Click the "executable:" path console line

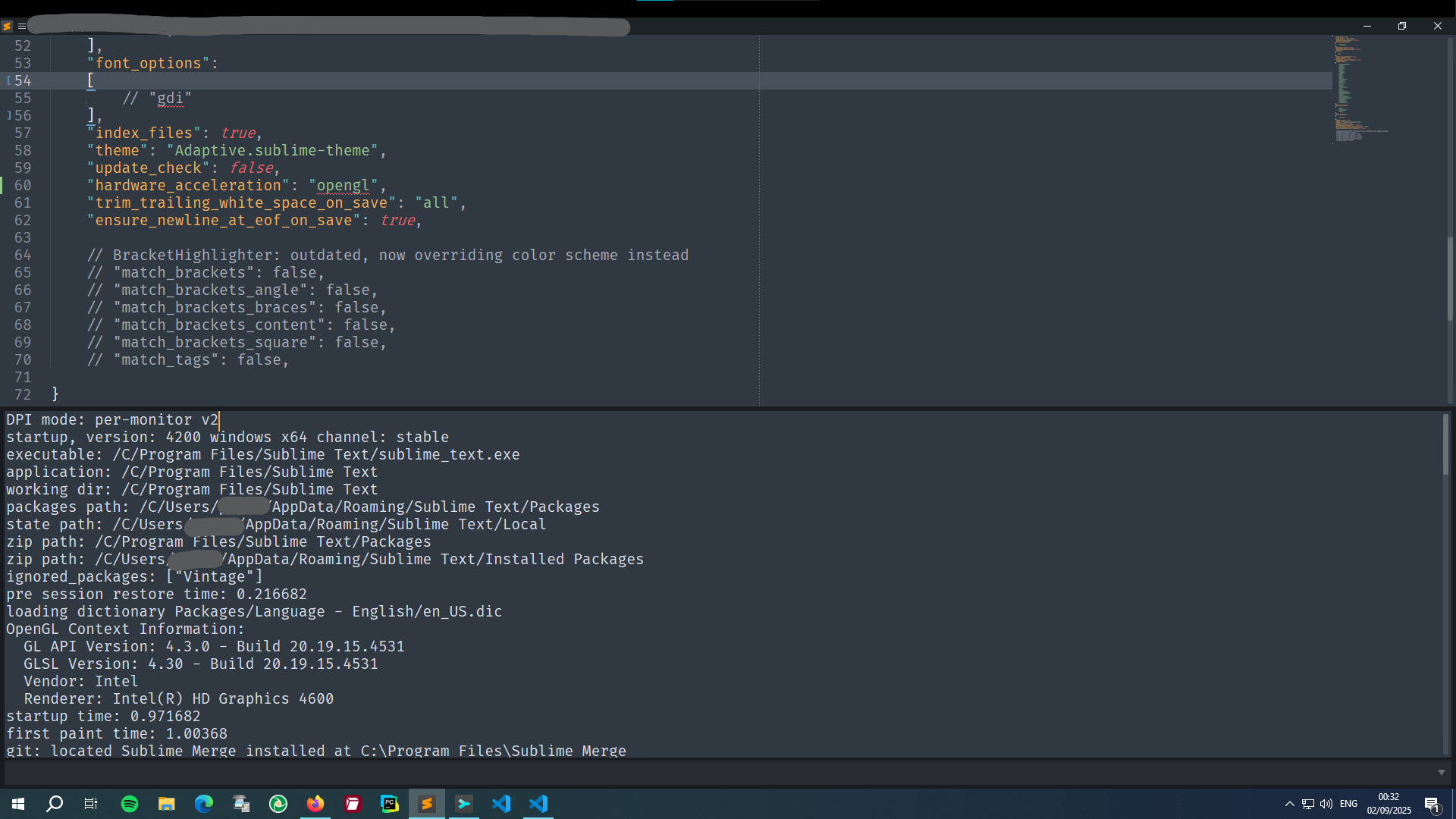click(263, 455)
